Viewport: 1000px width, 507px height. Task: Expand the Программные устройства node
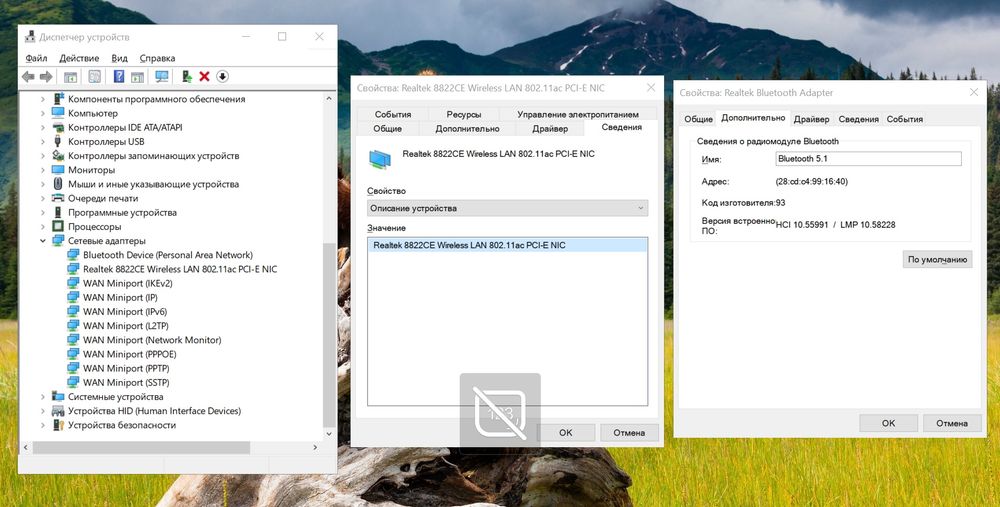43,212
